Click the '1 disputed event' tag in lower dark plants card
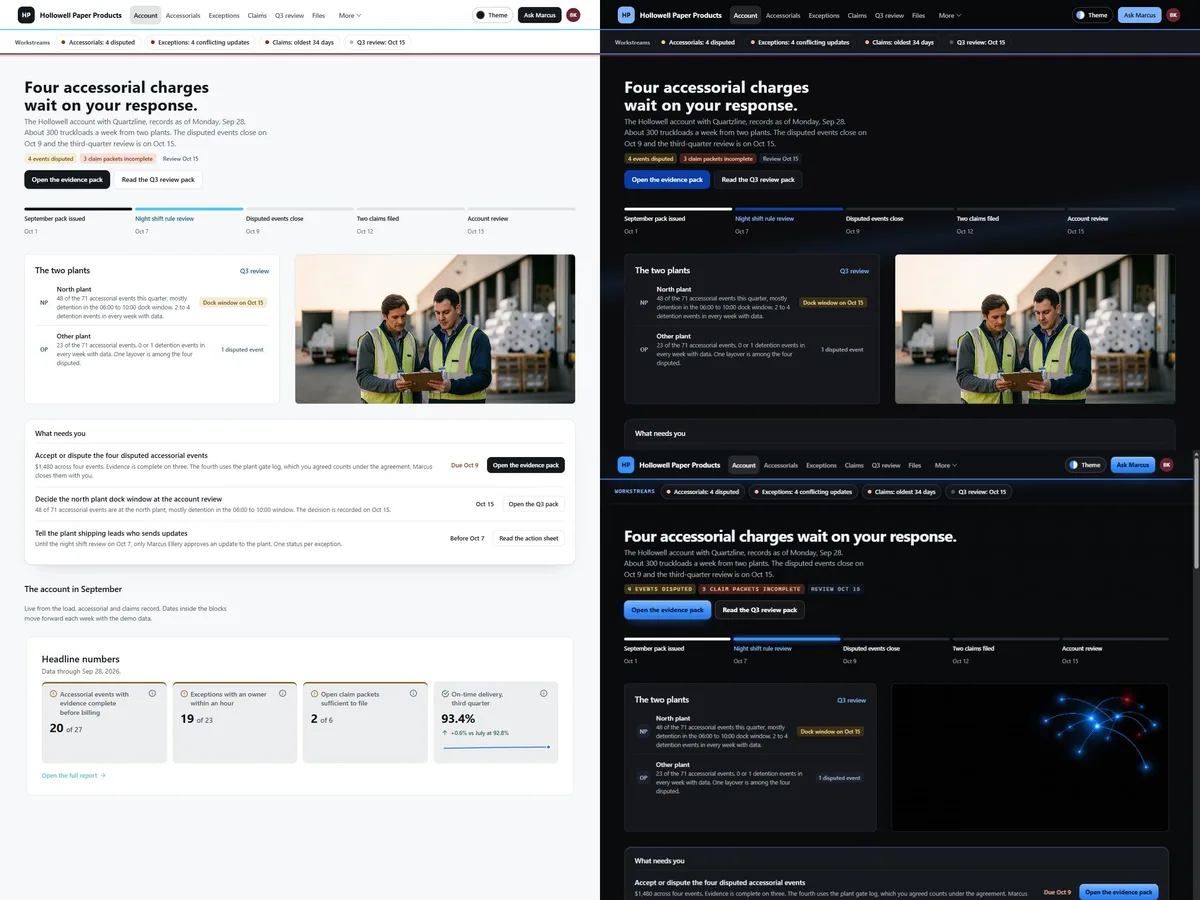Screen dimensions: 1200x900 coord(839,777)
